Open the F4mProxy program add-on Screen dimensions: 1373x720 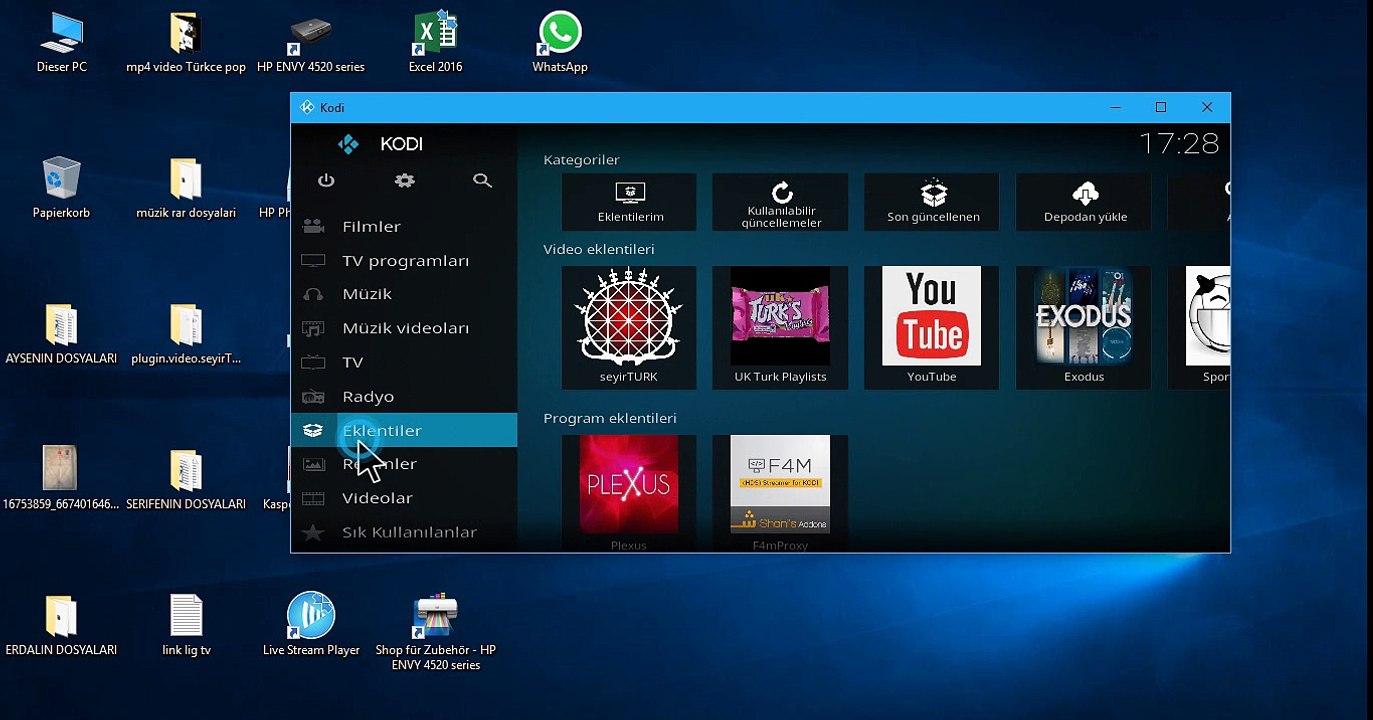[x=781, y=492]
